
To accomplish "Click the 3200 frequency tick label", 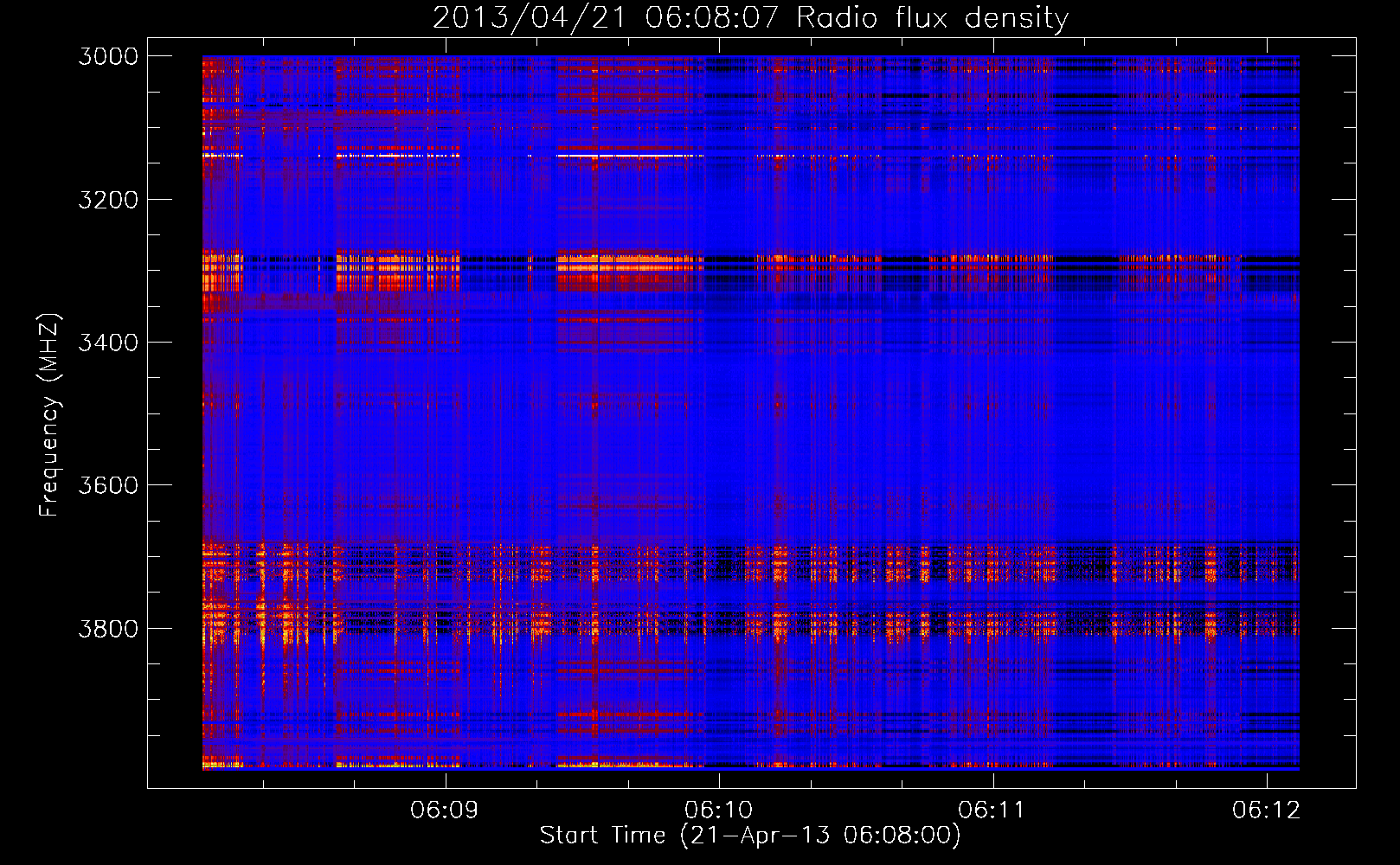I will click(108, 199).
